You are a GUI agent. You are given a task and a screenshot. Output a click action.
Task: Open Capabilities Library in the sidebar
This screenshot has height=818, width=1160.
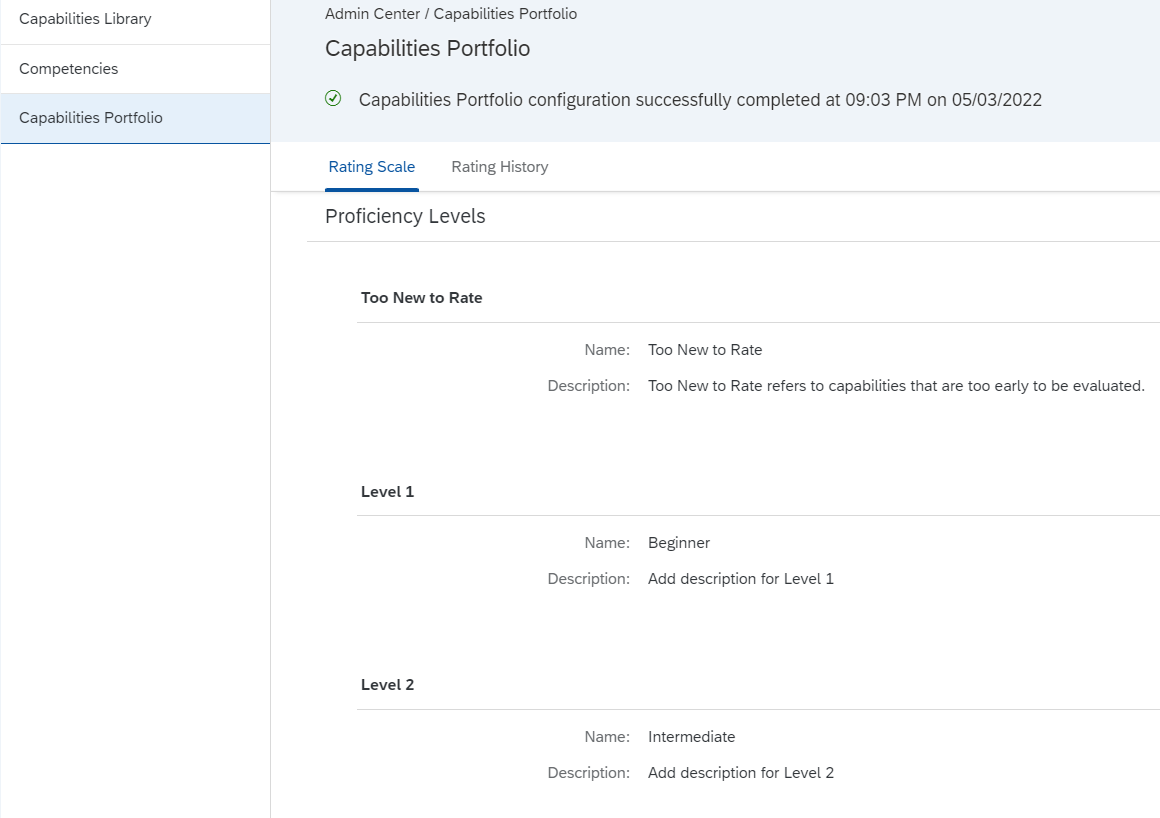(135, 19)
